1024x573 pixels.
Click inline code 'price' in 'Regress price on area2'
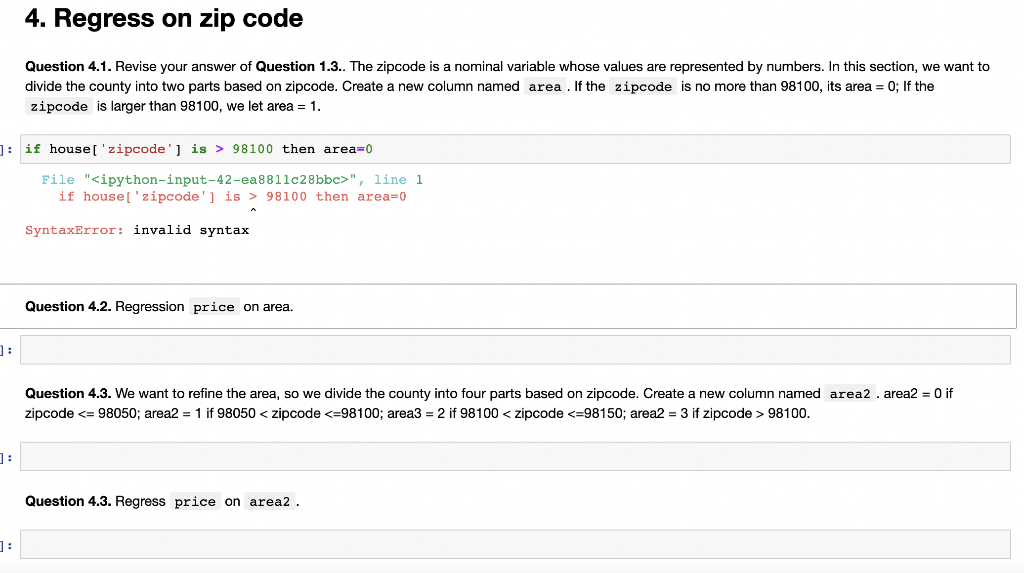point(195,502)
